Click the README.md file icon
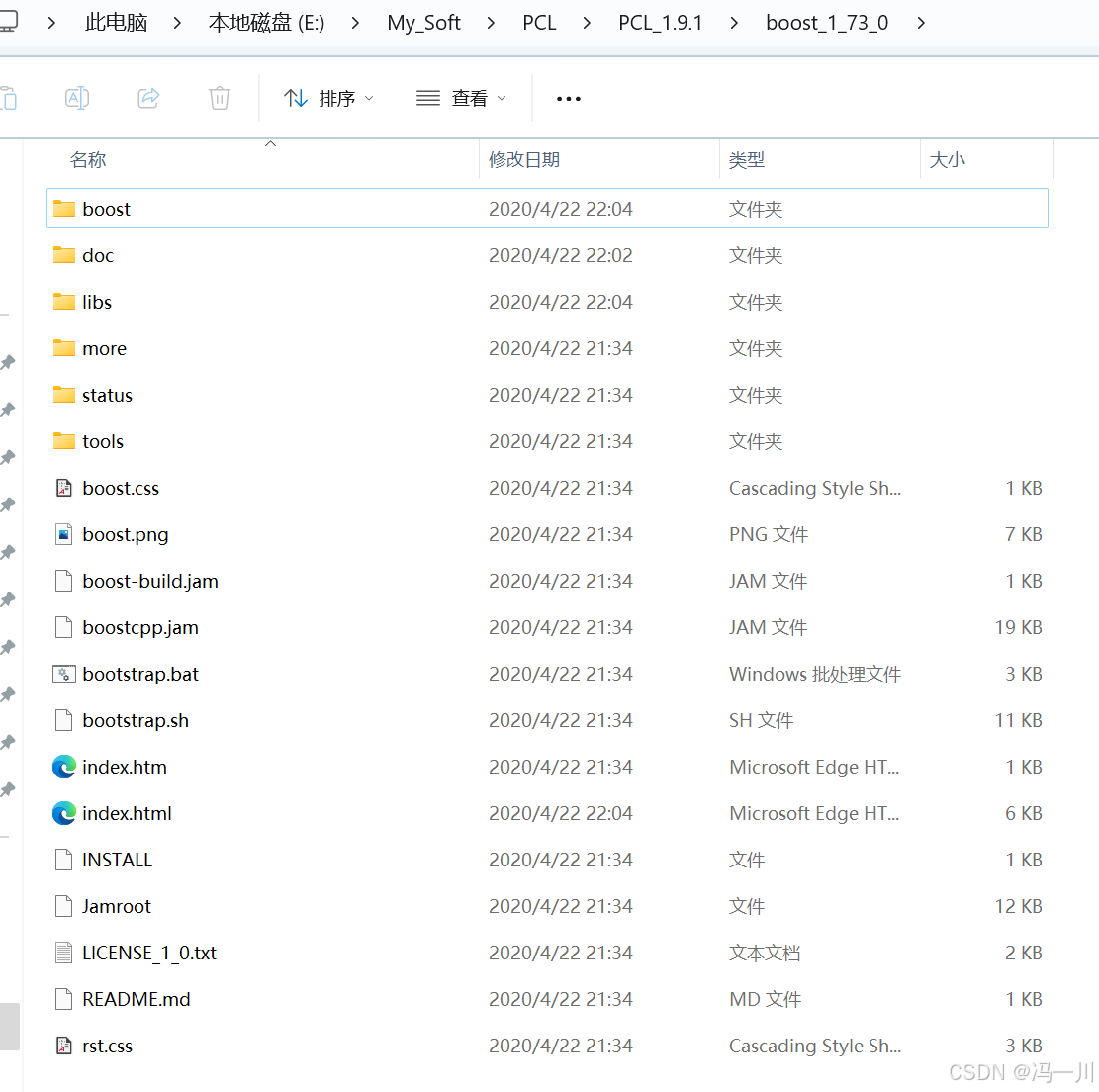Image resolution: width=1099 pixels, height=1092 pixels. click(x=63, y=999)
